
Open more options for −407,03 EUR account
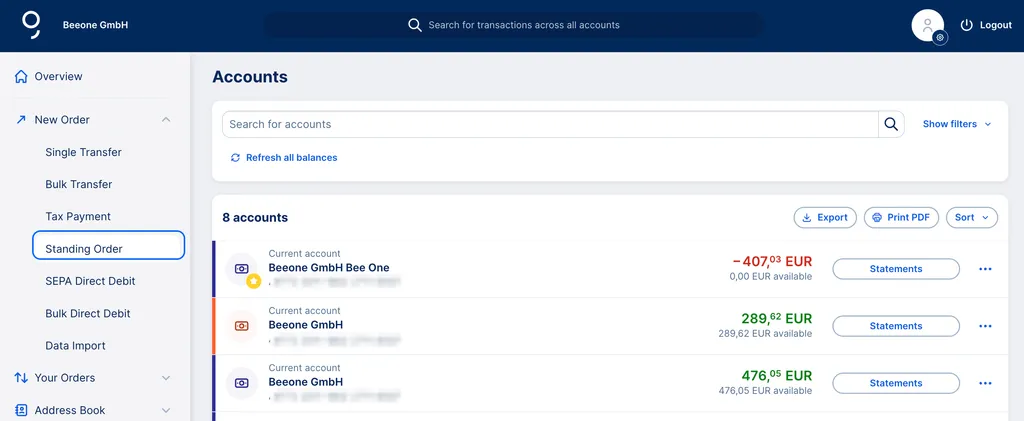985,269
